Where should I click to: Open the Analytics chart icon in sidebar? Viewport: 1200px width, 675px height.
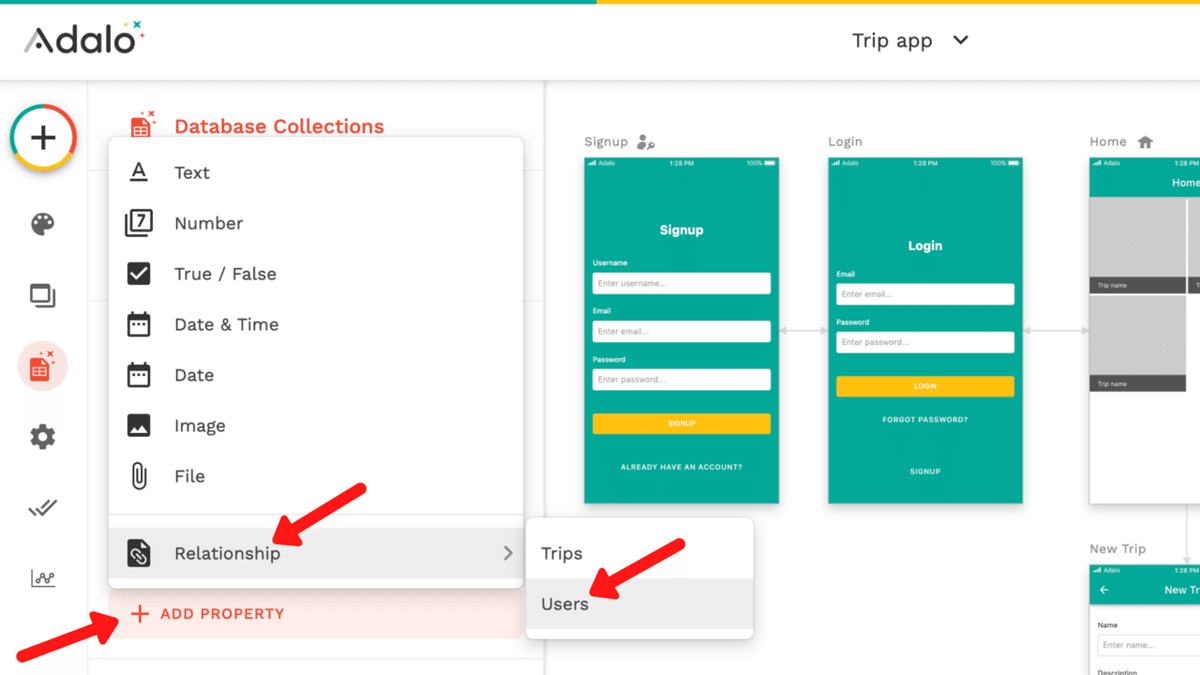[42, 578]
